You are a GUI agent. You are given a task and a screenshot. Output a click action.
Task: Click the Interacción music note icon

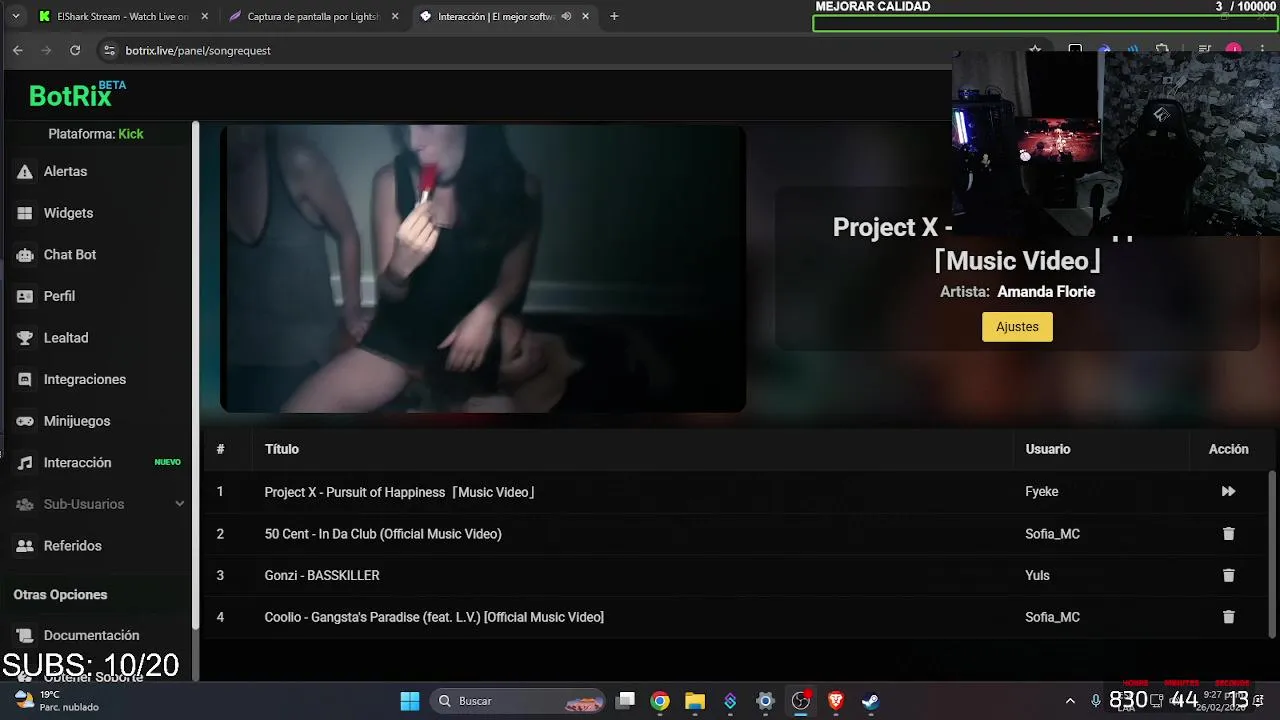click(x=25, y=463)
